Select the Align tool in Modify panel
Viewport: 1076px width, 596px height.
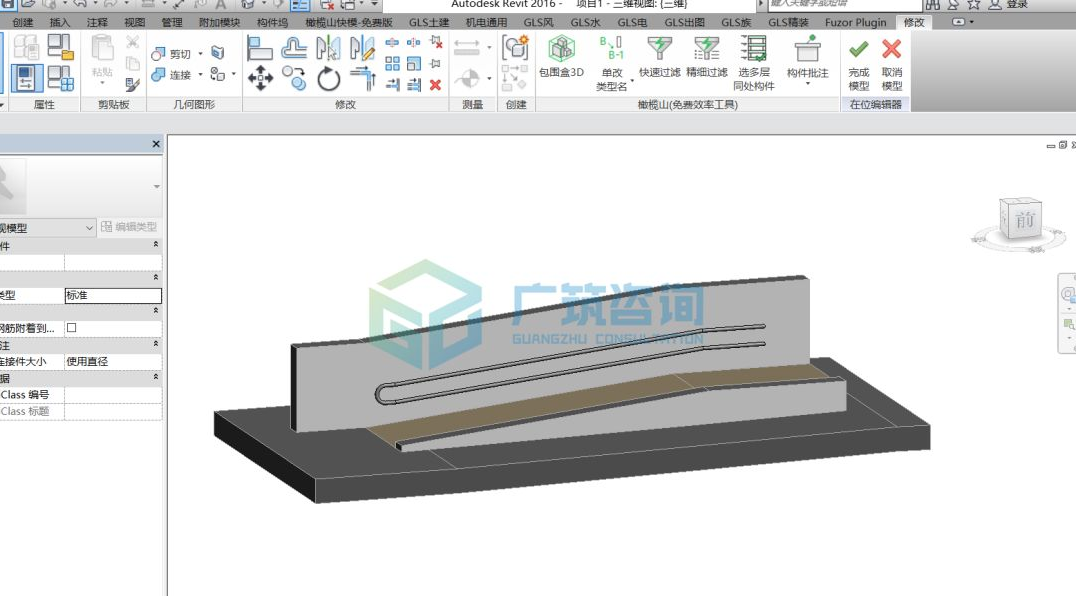point(259,49)
